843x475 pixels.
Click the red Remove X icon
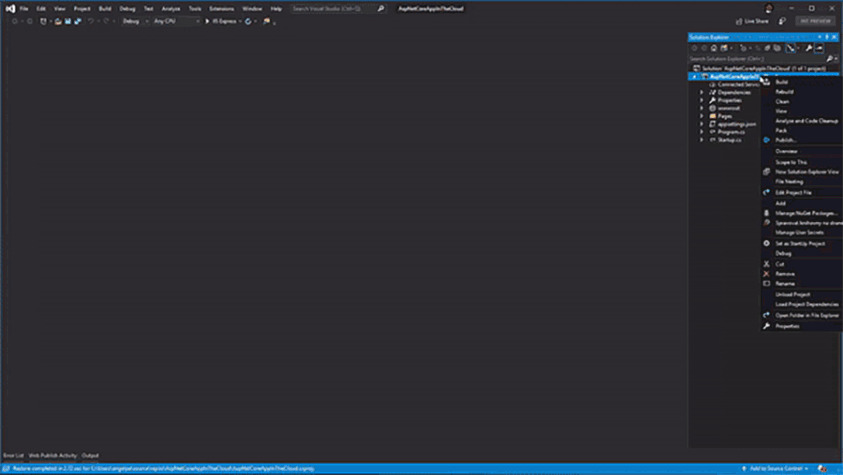pyautogui.click(x=767, y=274)
